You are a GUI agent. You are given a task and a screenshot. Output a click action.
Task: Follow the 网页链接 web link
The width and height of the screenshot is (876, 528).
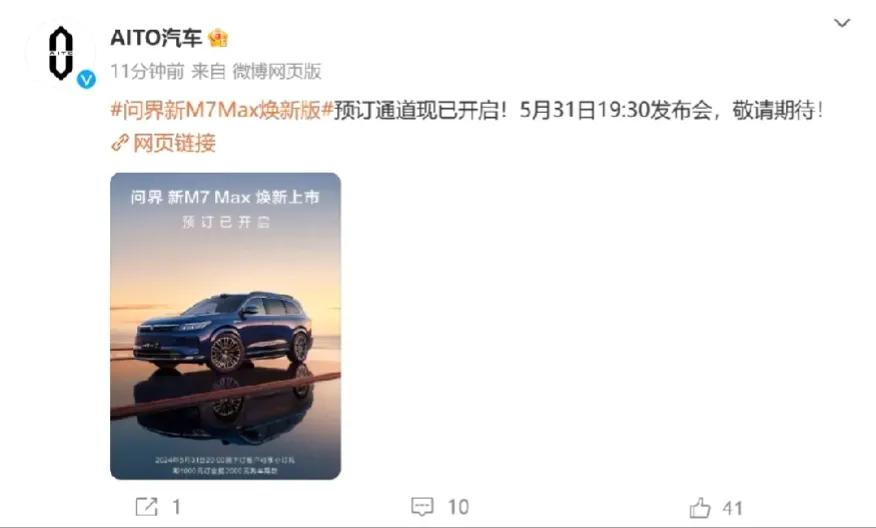(x=174, y=144)
